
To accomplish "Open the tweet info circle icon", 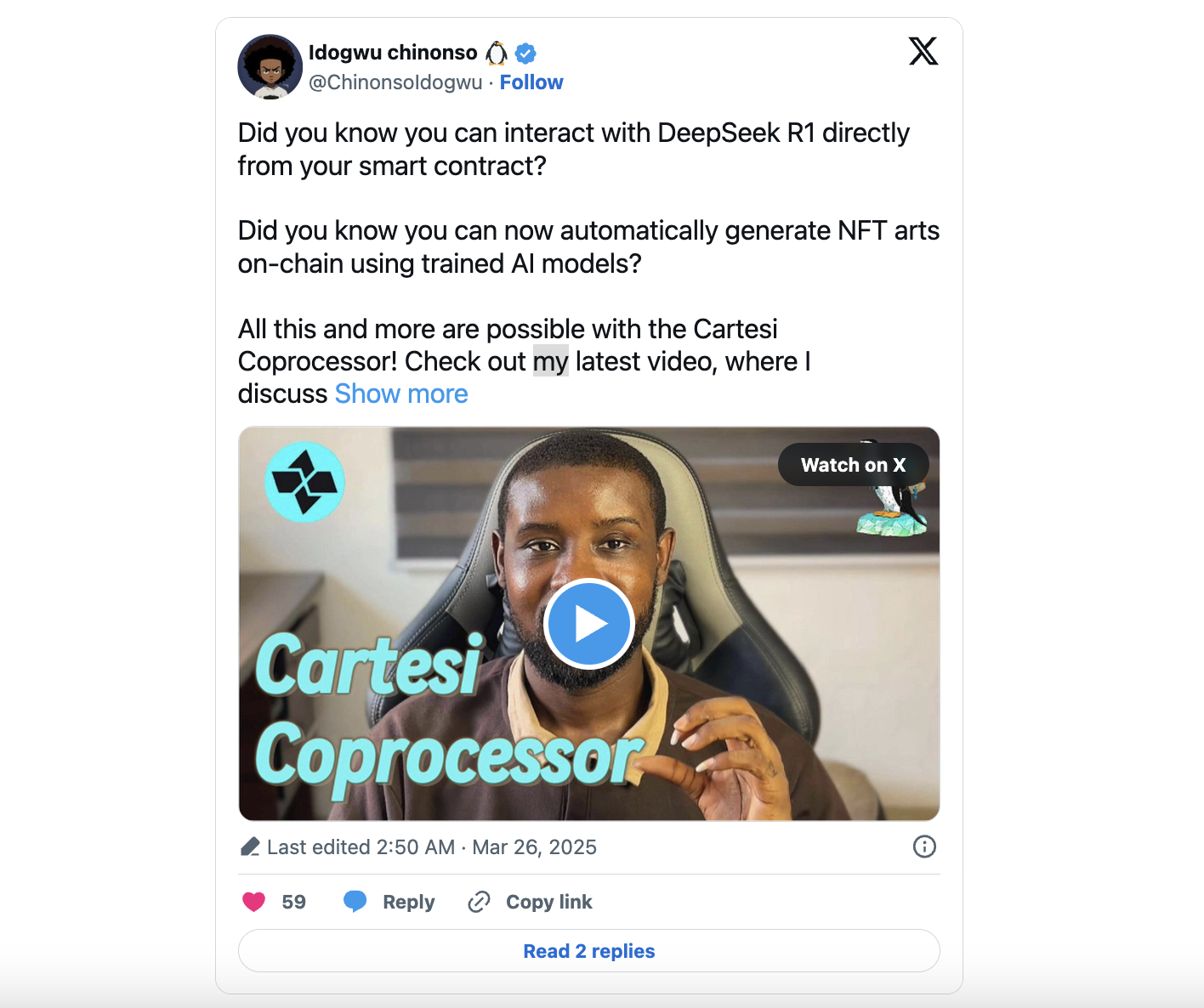I will [x=924, y=847].
